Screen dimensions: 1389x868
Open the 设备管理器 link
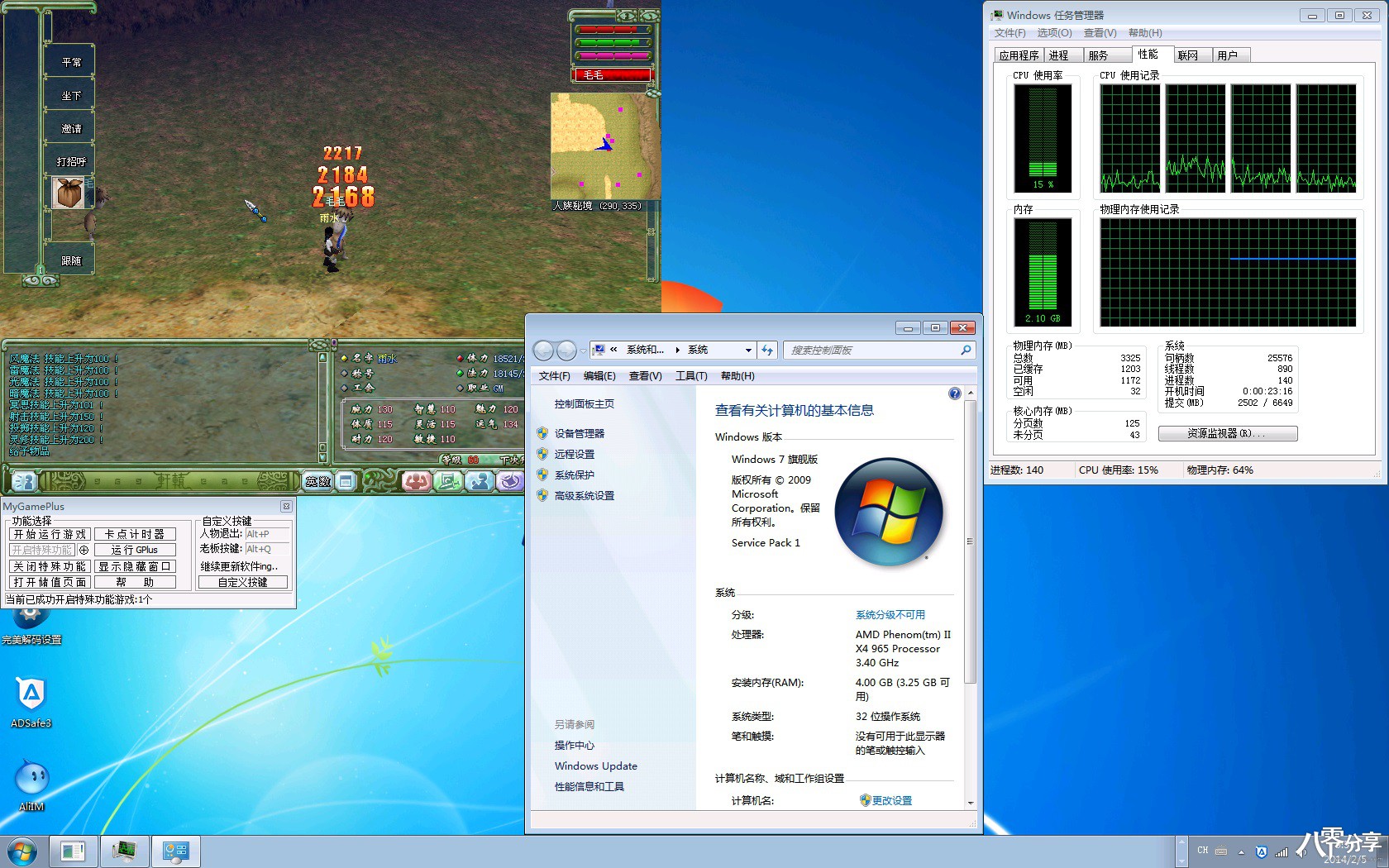click(580, 433)
